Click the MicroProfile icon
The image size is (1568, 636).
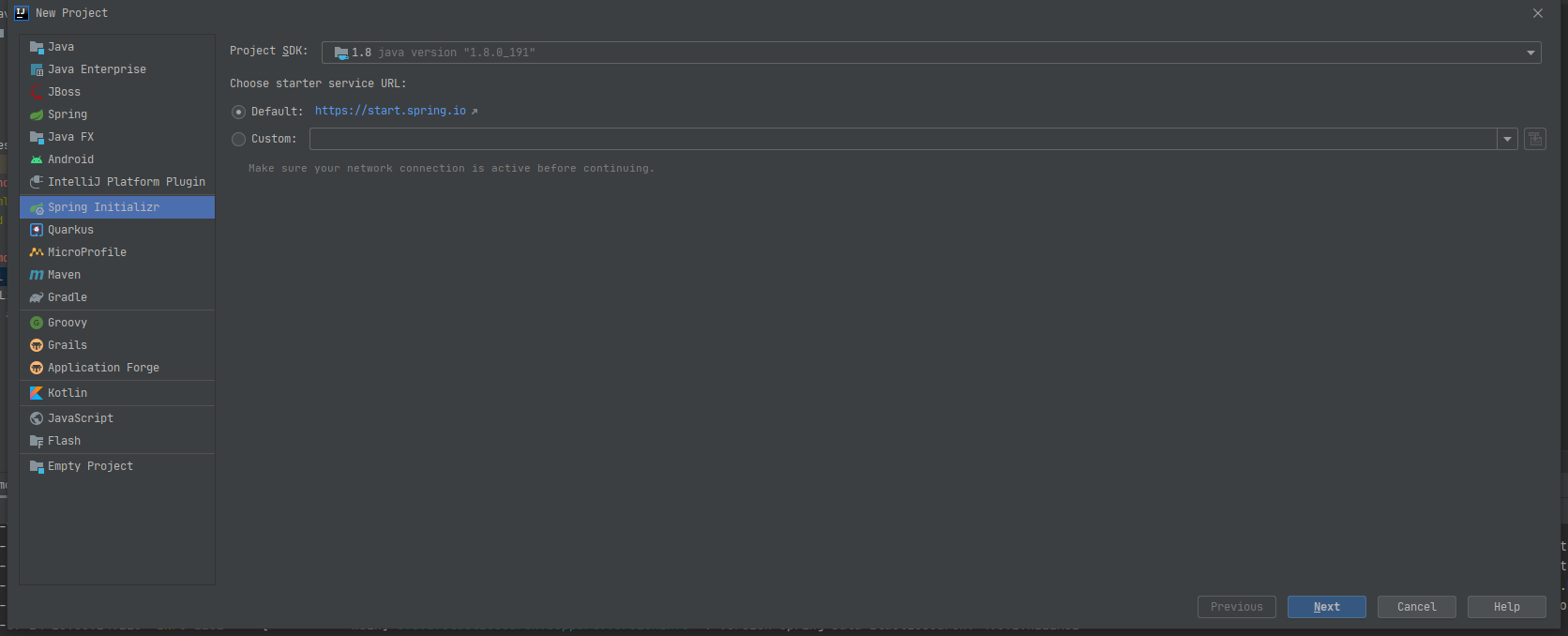37,252
